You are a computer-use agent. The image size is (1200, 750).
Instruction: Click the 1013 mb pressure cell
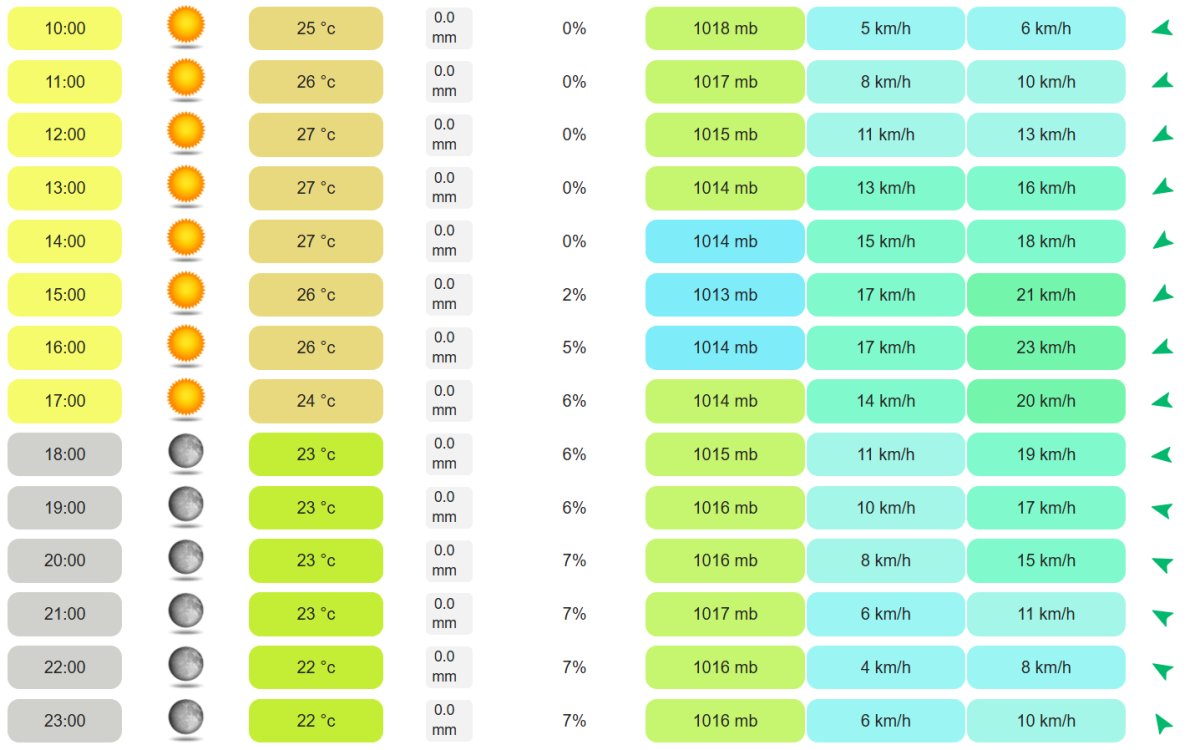(725, 295)
